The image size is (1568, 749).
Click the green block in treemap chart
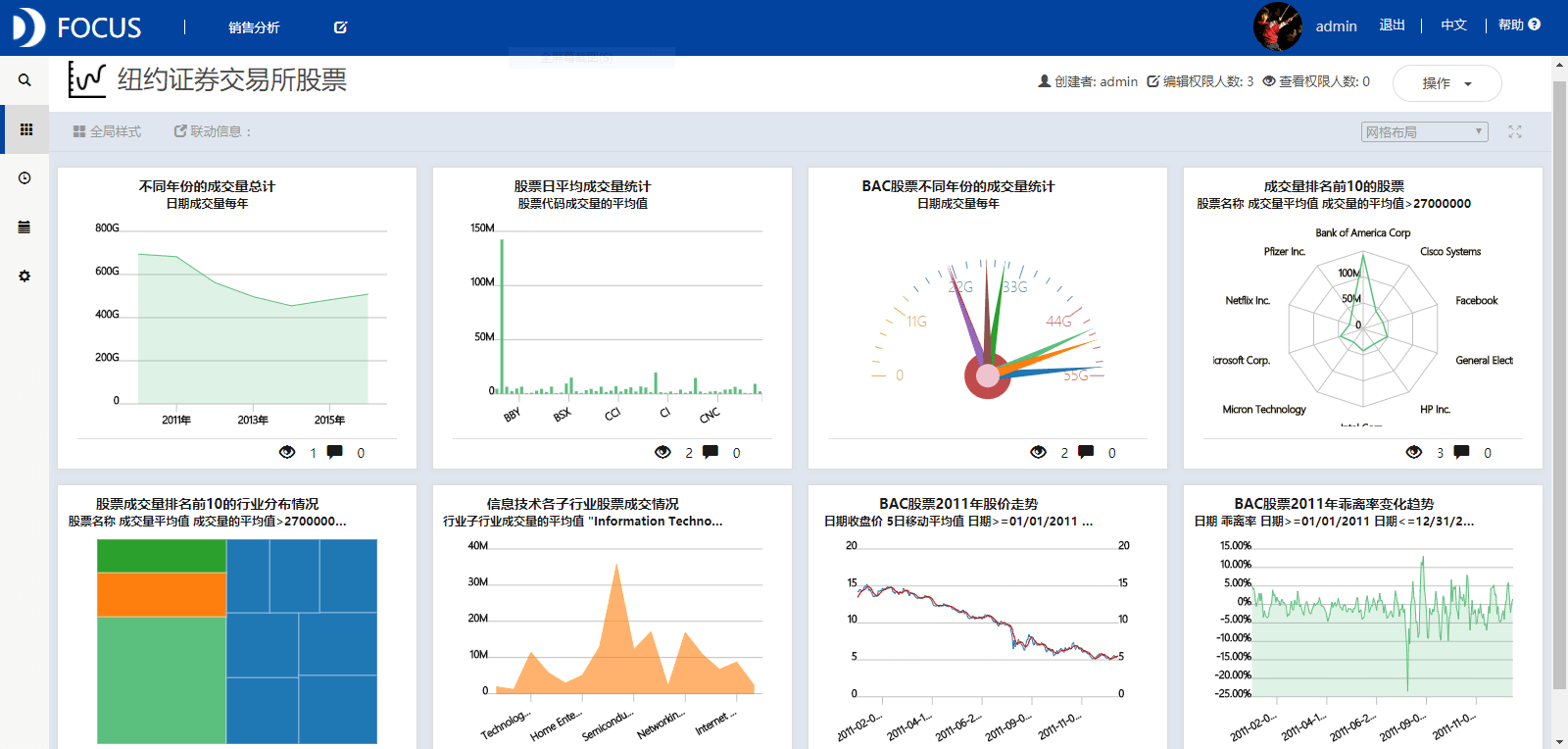(x=162, y=556)
